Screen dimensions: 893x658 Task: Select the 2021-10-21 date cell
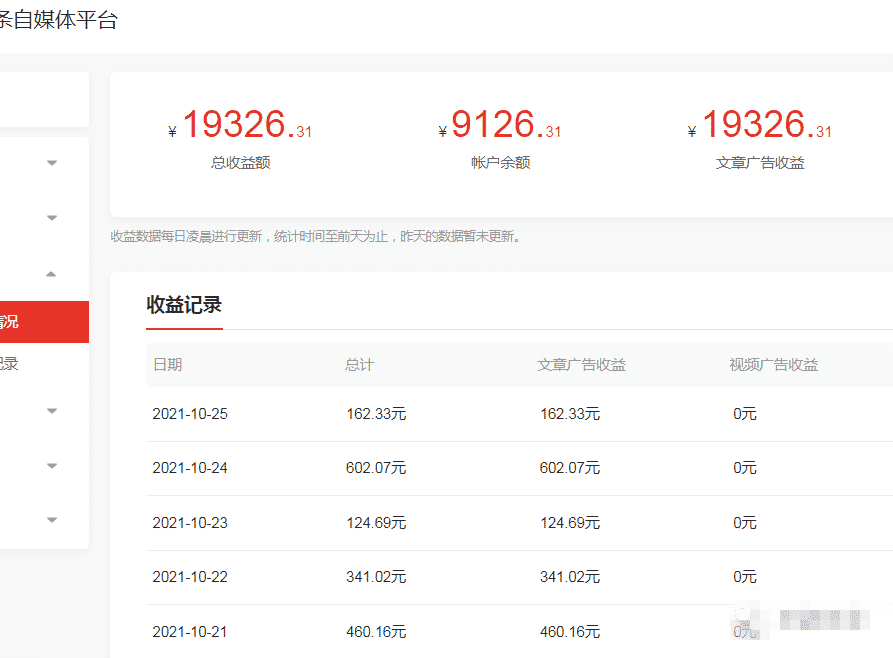[x=190, y=631]
